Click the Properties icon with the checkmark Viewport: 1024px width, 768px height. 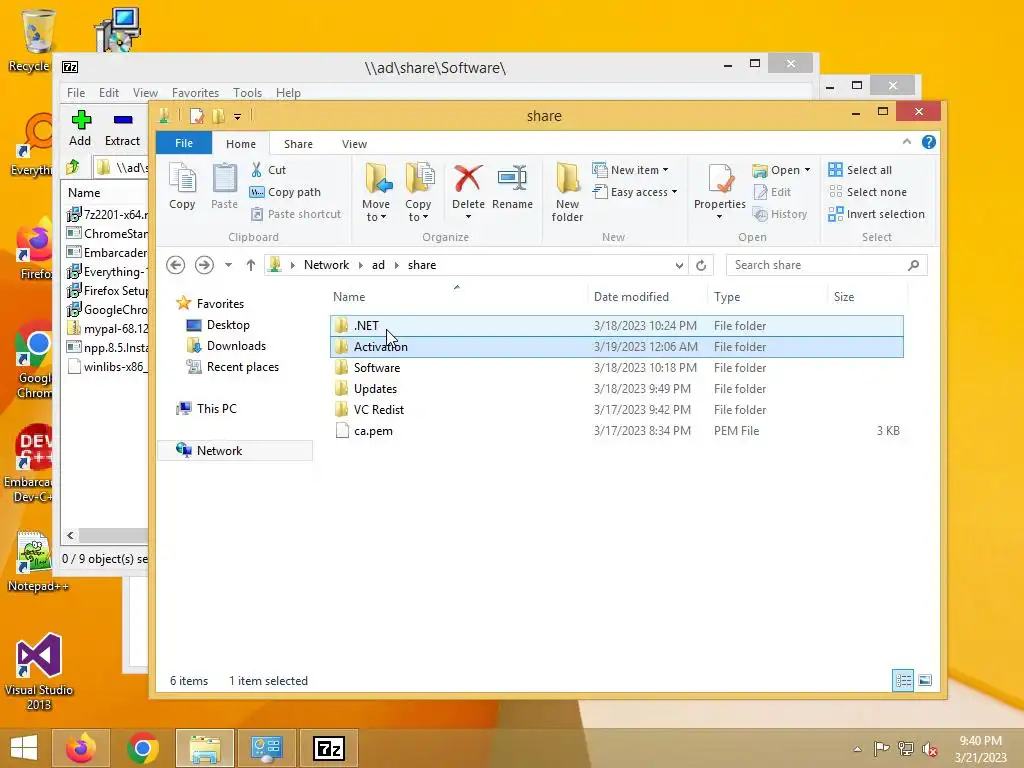pos(720,178)
